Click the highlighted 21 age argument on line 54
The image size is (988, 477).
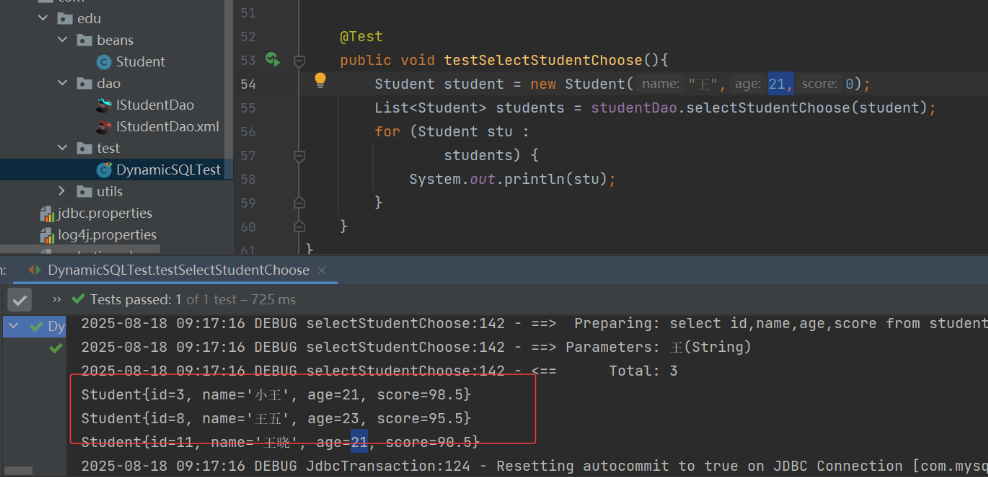pyautogui.click(x=780, y=84)
